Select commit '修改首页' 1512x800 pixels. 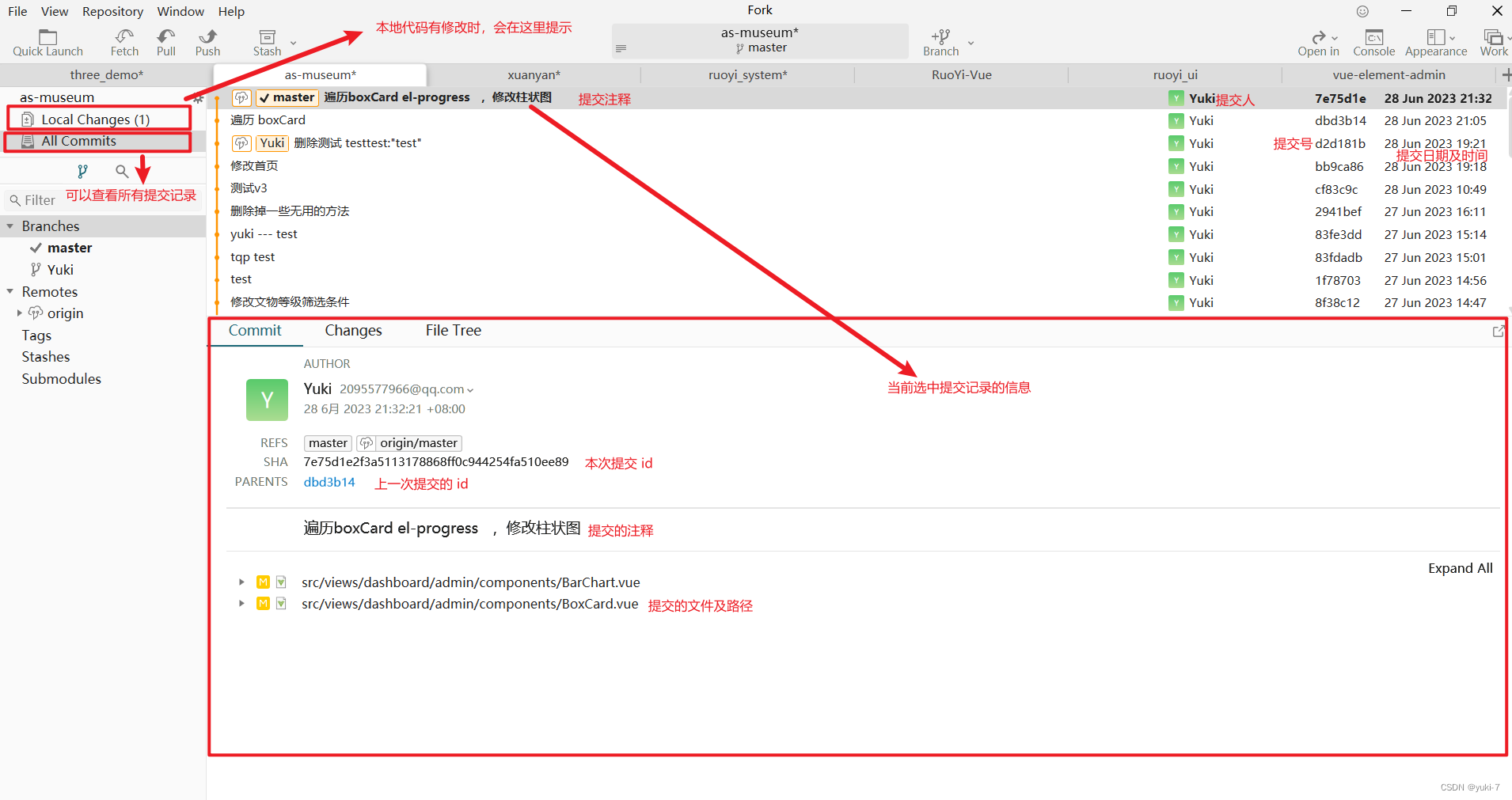254,166
